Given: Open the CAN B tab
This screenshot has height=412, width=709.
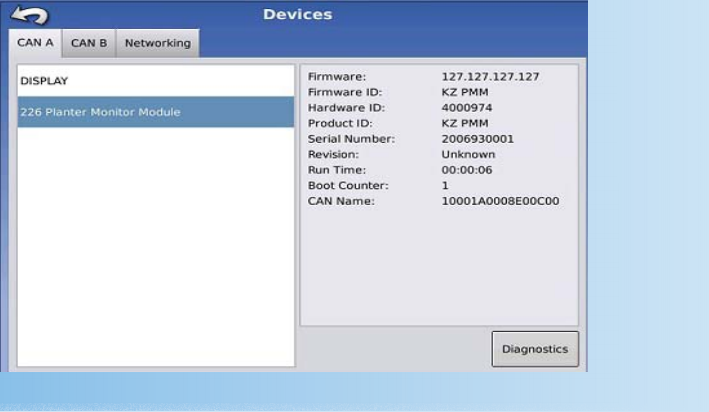Looking at the screenshot, I should click(89, 43).
